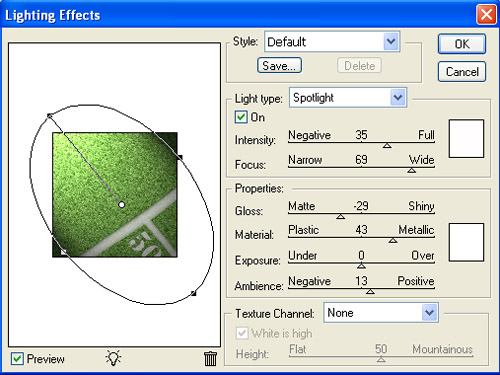Viewport: 500px width, 375px height.
Task: Click the OK button
Action: [x=462, y=44]
